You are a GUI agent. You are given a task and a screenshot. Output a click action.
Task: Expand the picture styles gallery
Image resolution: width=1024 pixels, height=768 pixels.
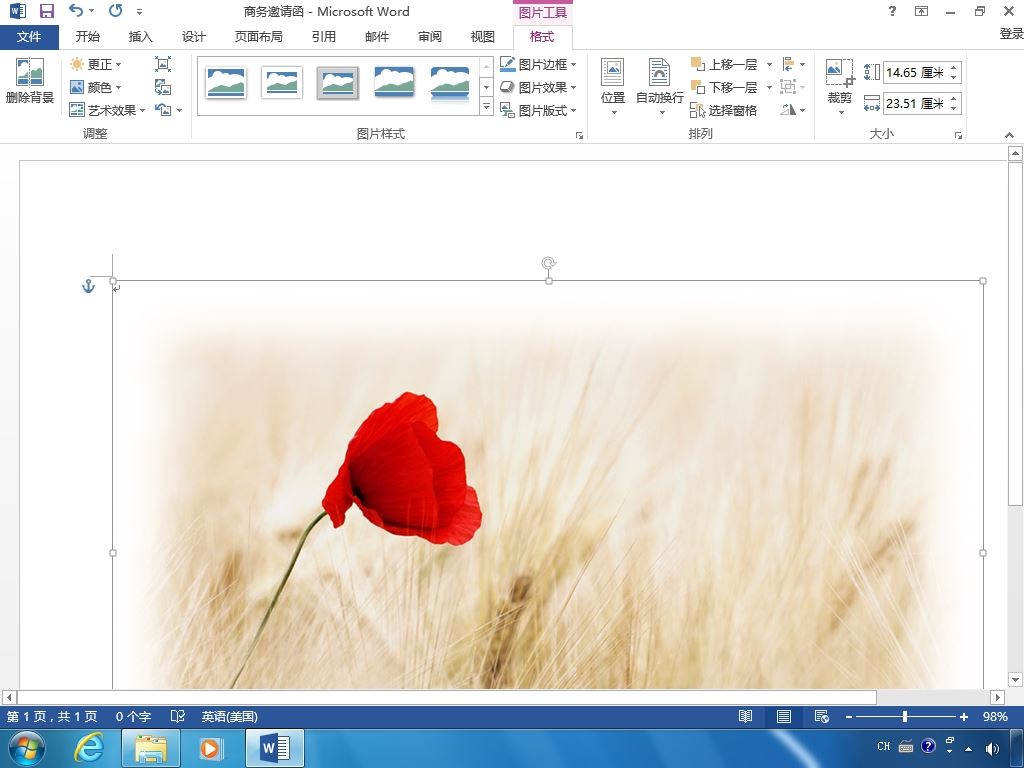tap(486, 106)
